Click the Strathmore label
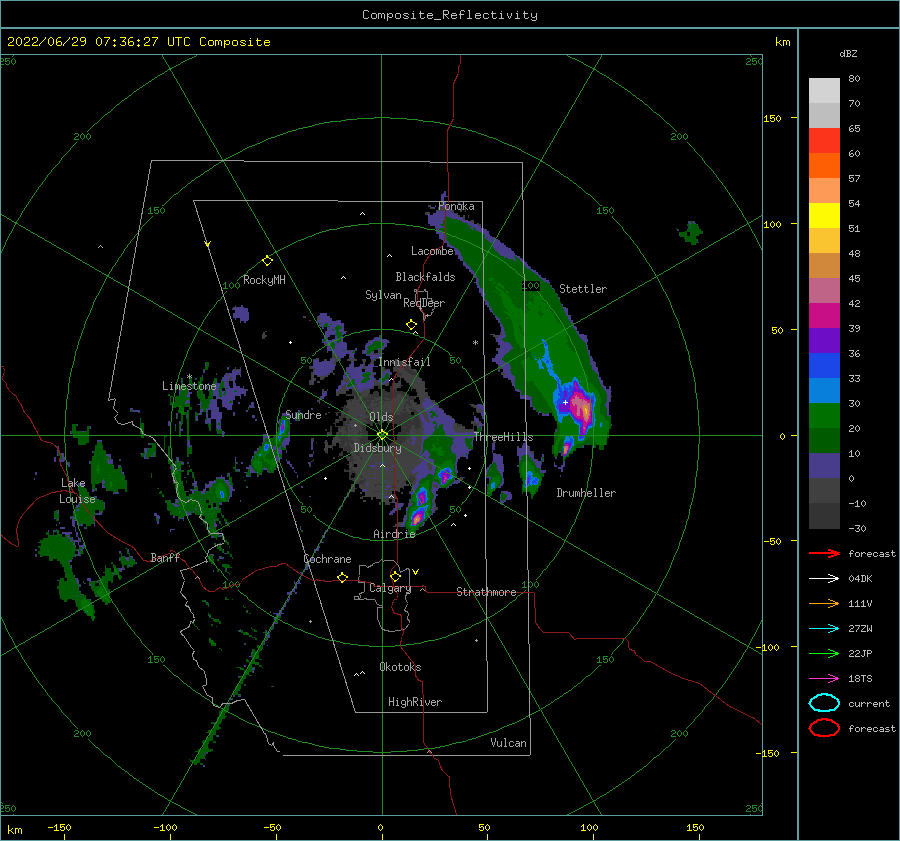Screen dimensions: 900x841 (486, 592)
